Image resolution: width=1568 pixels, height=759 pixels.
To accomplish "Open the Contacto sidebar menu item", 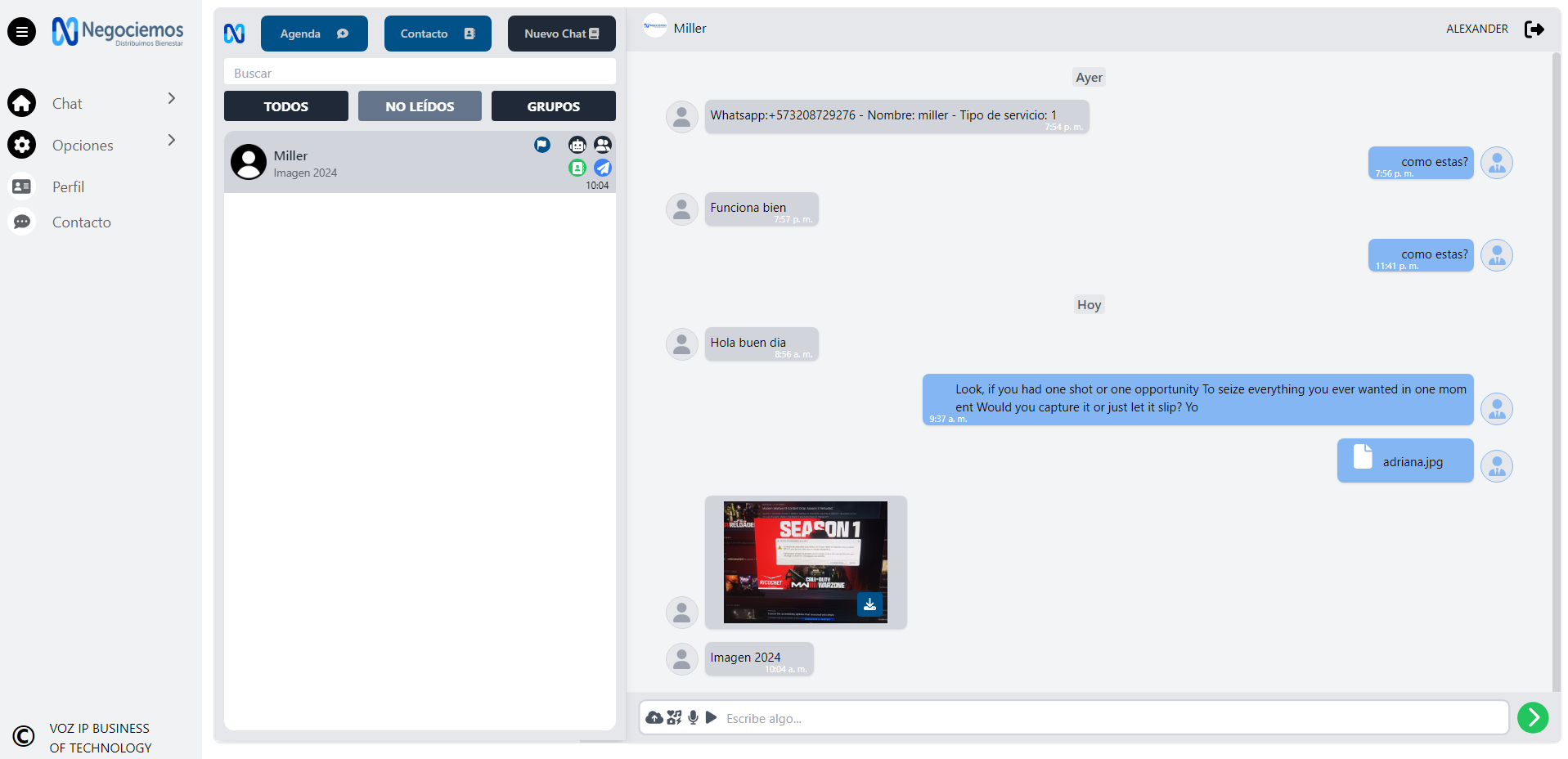I will click(81, 222).
